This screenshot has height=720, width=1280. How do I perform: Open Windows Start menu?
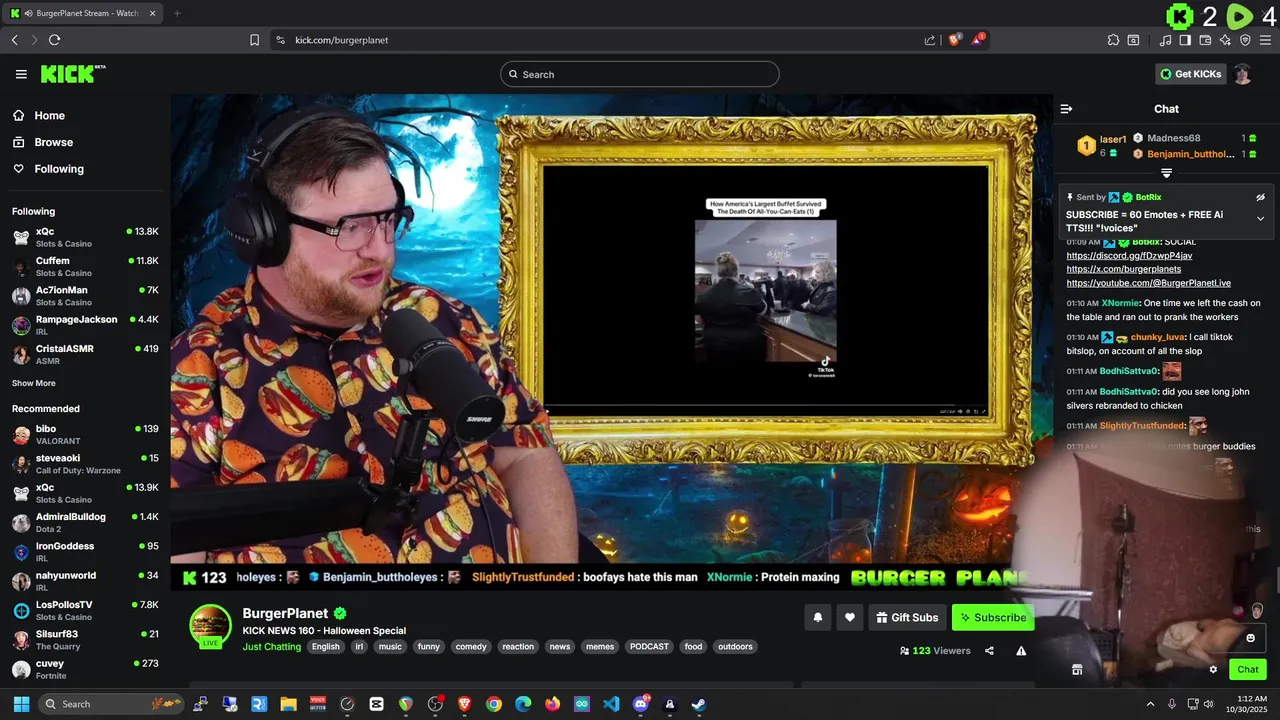21,704
